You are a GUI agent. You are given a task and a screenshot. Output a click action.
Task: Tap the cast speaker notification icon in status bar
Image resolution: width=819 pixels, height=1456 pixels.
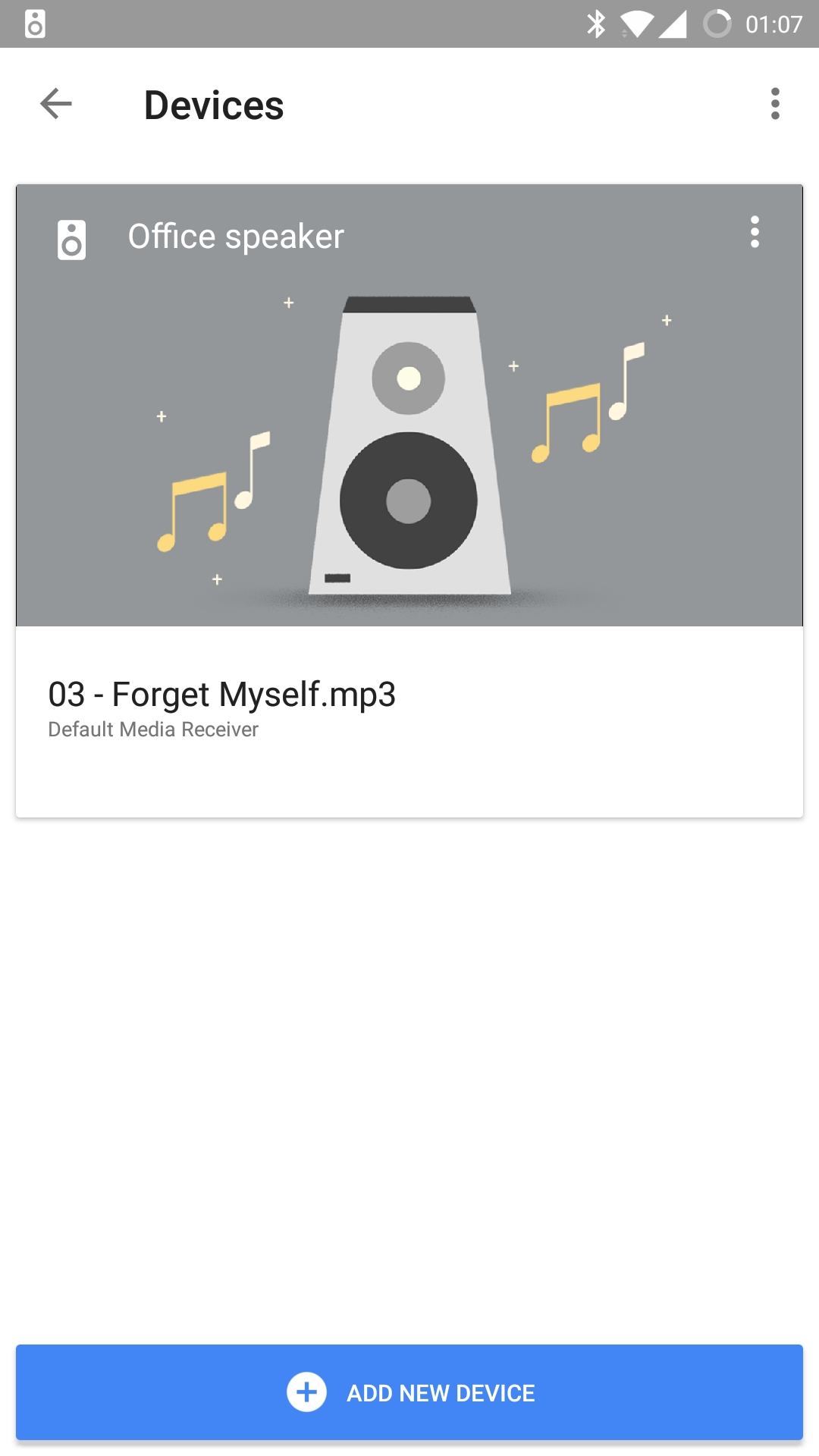point(35,24)
